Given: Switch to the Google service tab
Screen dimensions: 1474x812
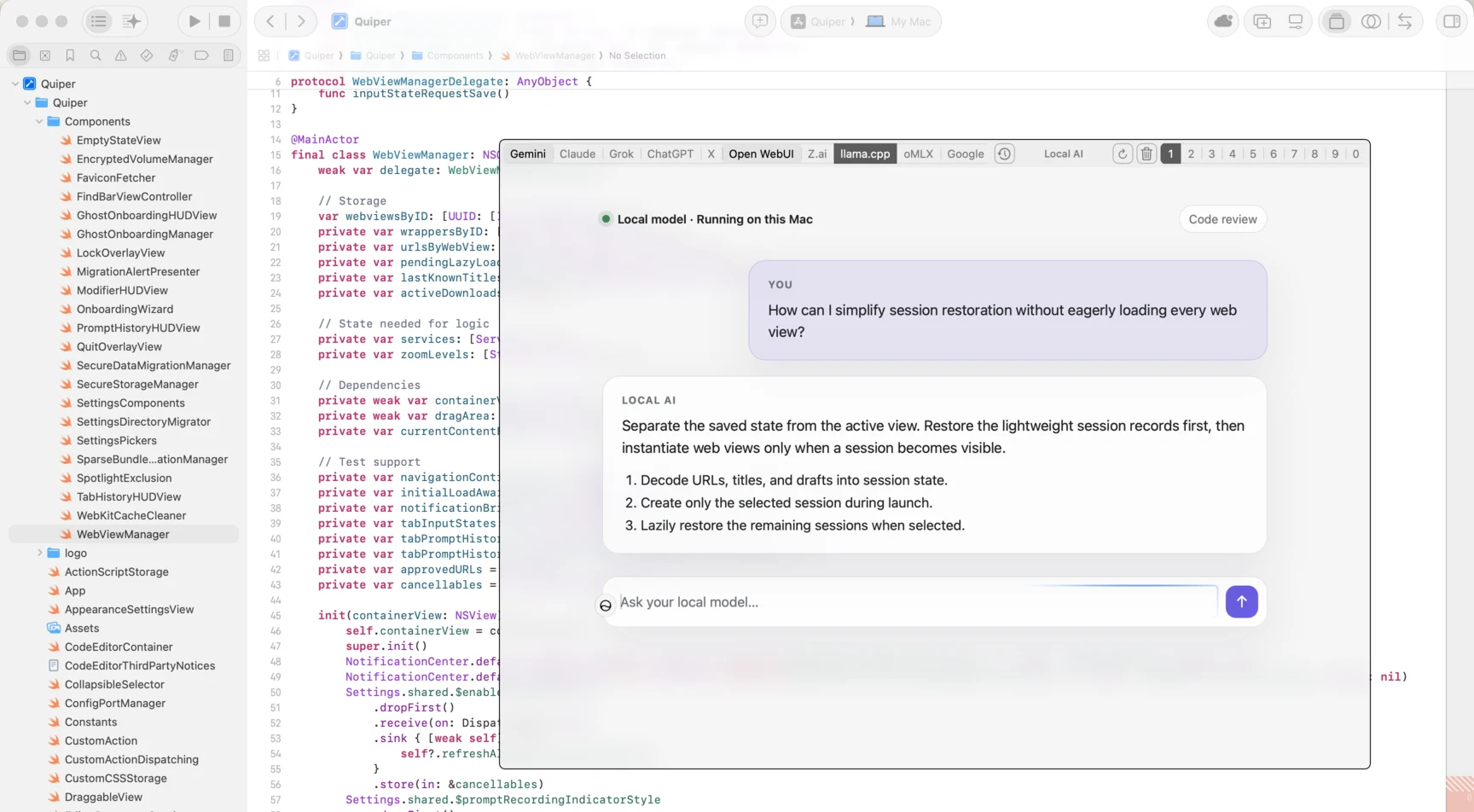Looking at the screenshot, I should [x=966, y=154].
